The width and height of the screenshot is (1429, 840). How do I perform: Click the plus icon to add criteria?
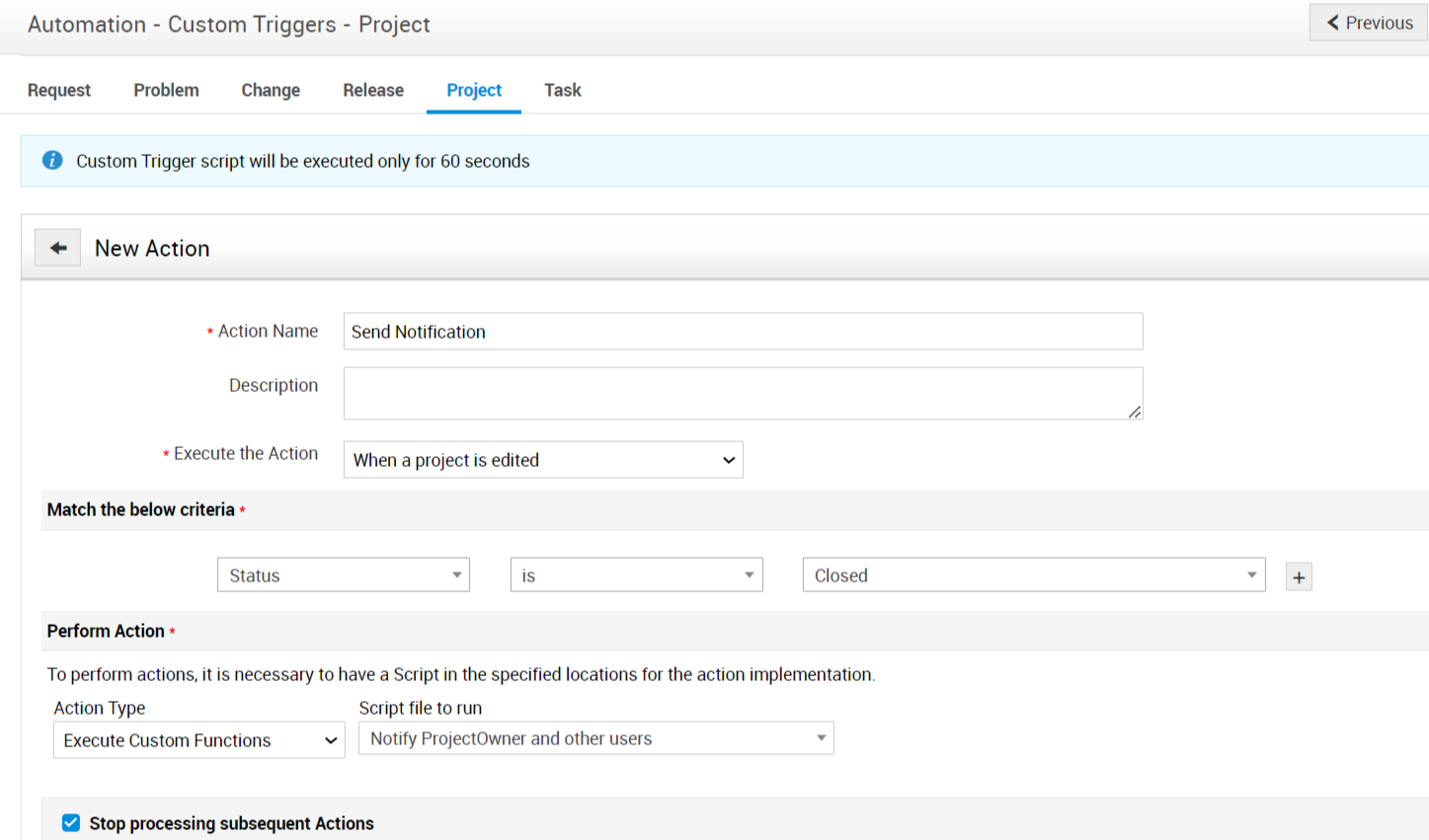(x=1299, y=577)
